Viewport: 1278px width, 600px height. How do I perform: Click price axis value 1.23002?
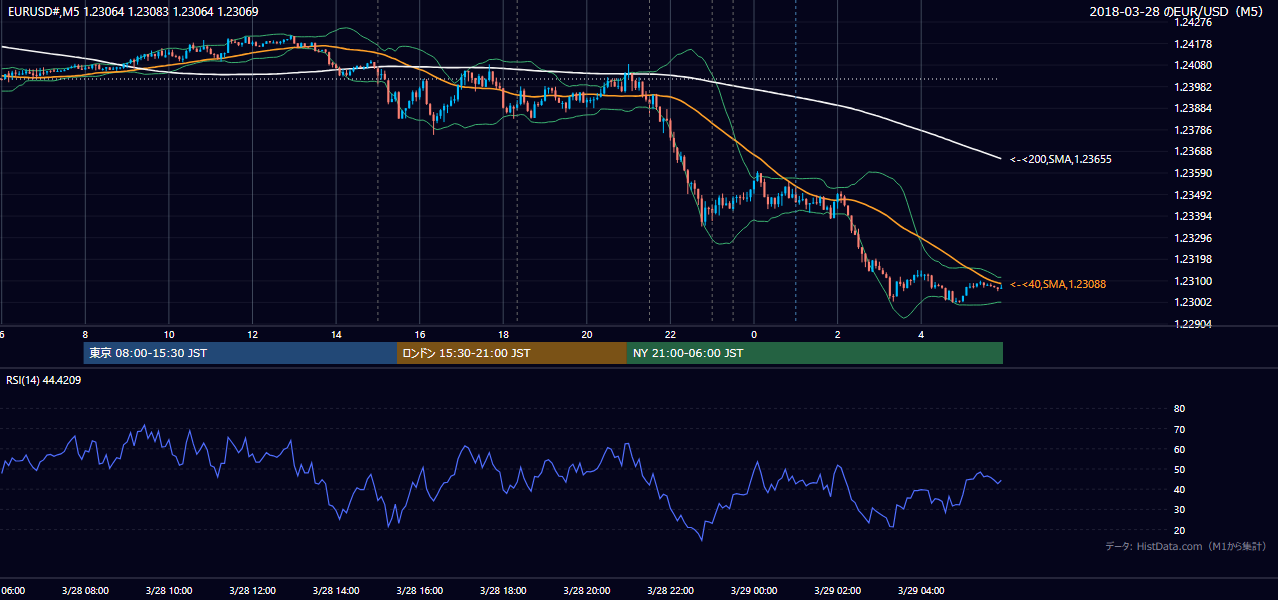coord(1193,302)
